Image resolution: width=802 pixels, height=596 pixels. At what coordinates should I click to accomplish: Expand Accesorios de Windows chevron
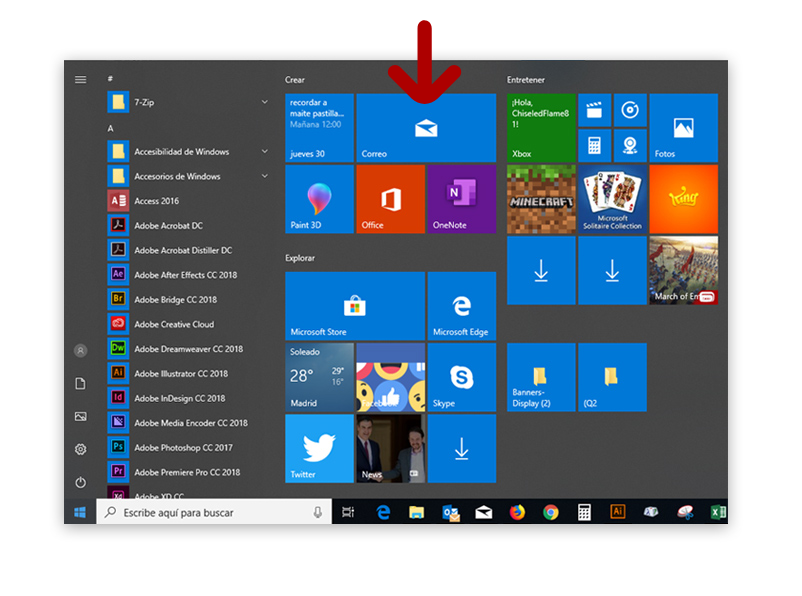[264, 175]
